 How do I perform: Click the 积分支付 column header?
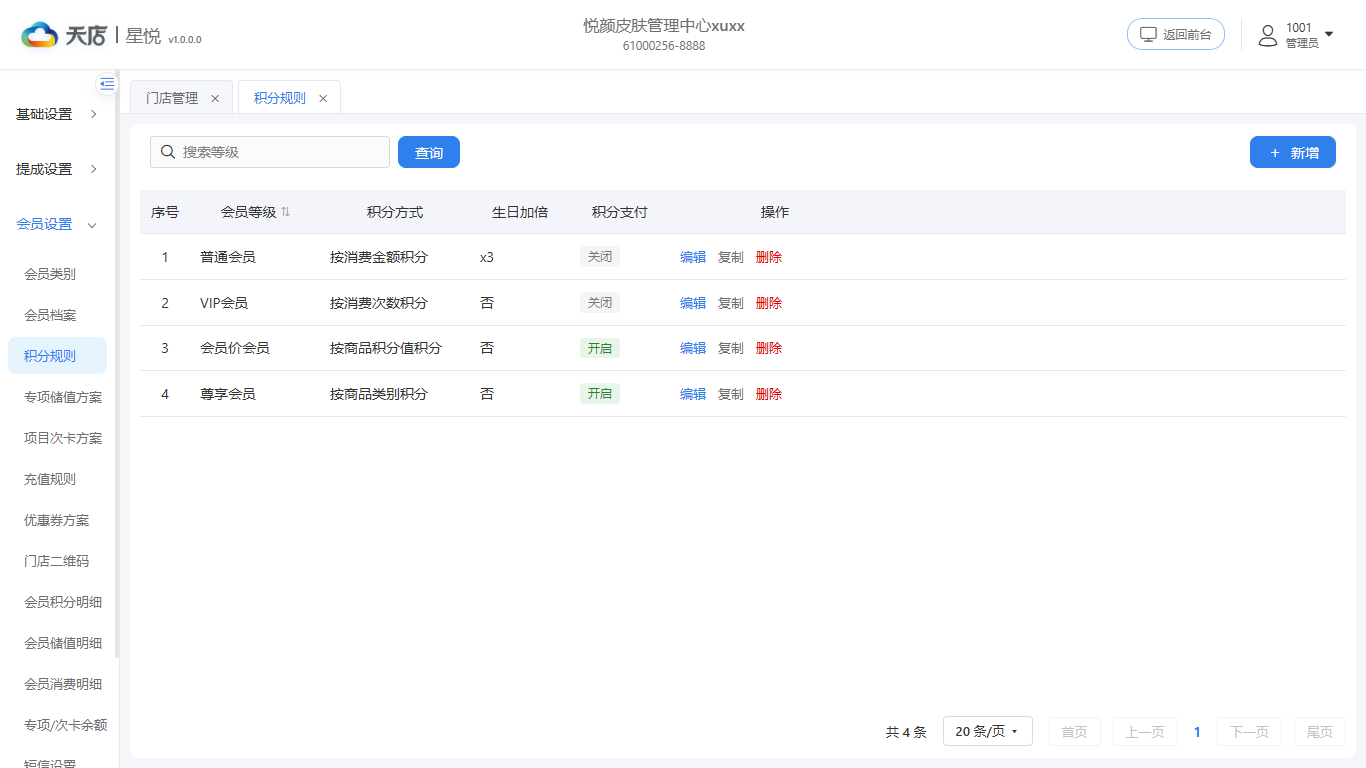pyautogui.click(x=620, y=212)
